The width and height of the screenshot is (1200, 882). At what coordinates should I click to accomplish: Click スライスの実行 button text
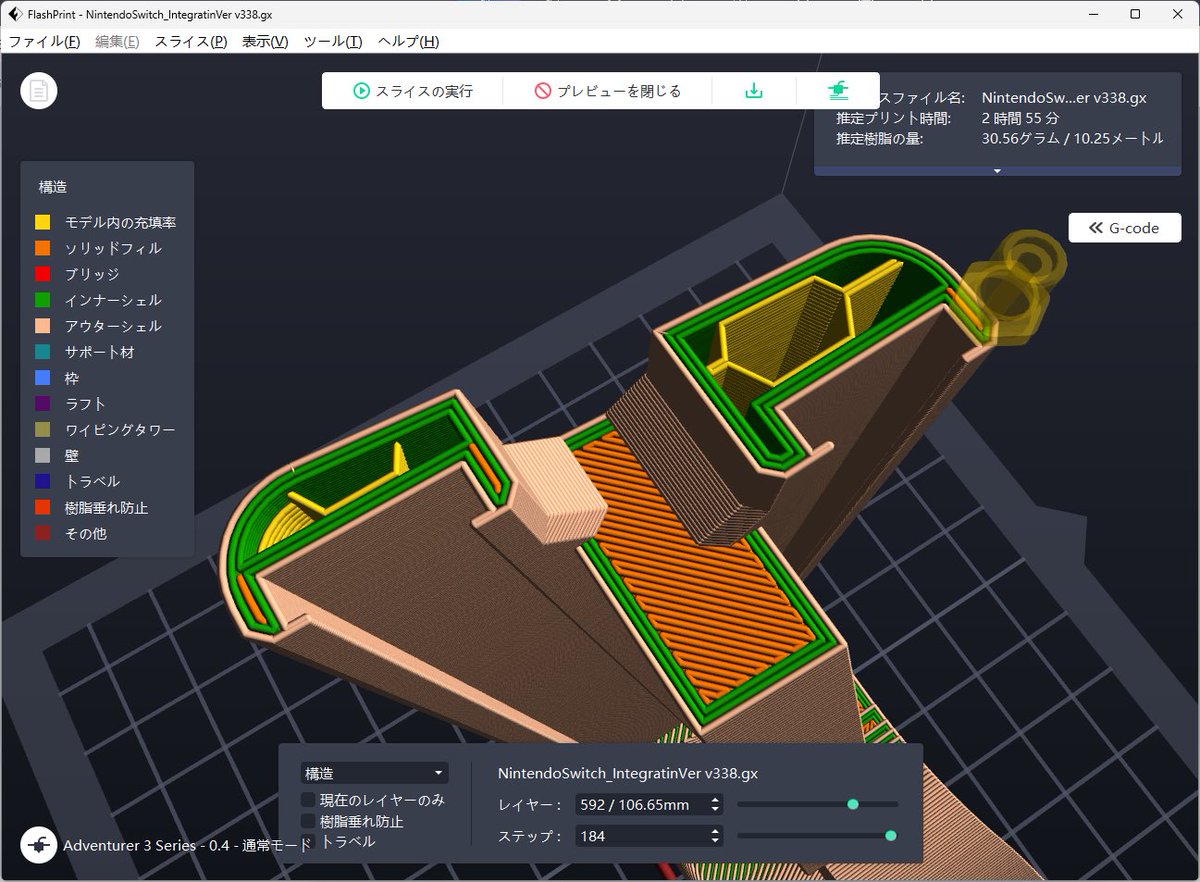424,91
